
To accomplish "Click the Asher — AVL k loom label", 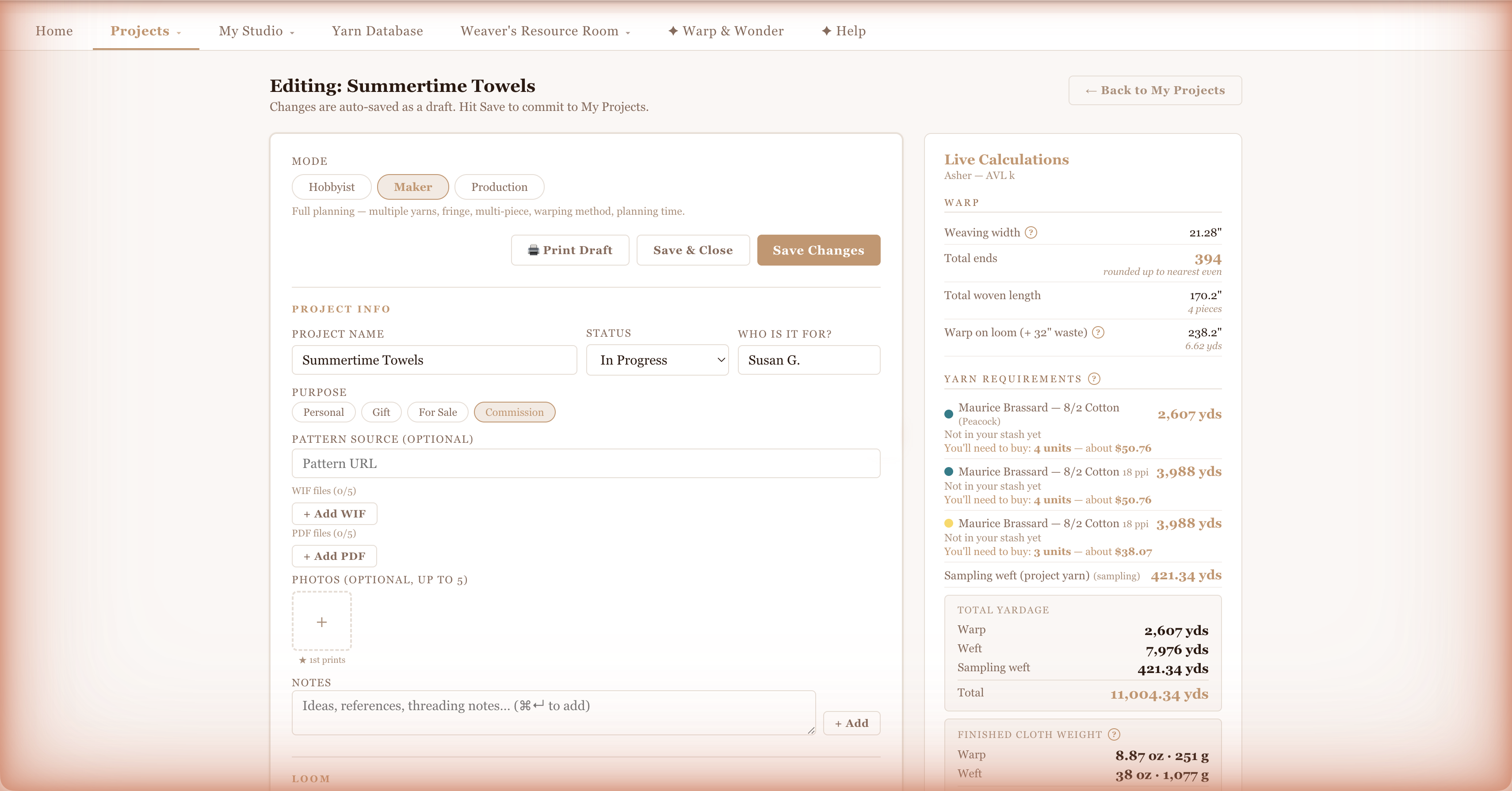I will click(979, 175).
